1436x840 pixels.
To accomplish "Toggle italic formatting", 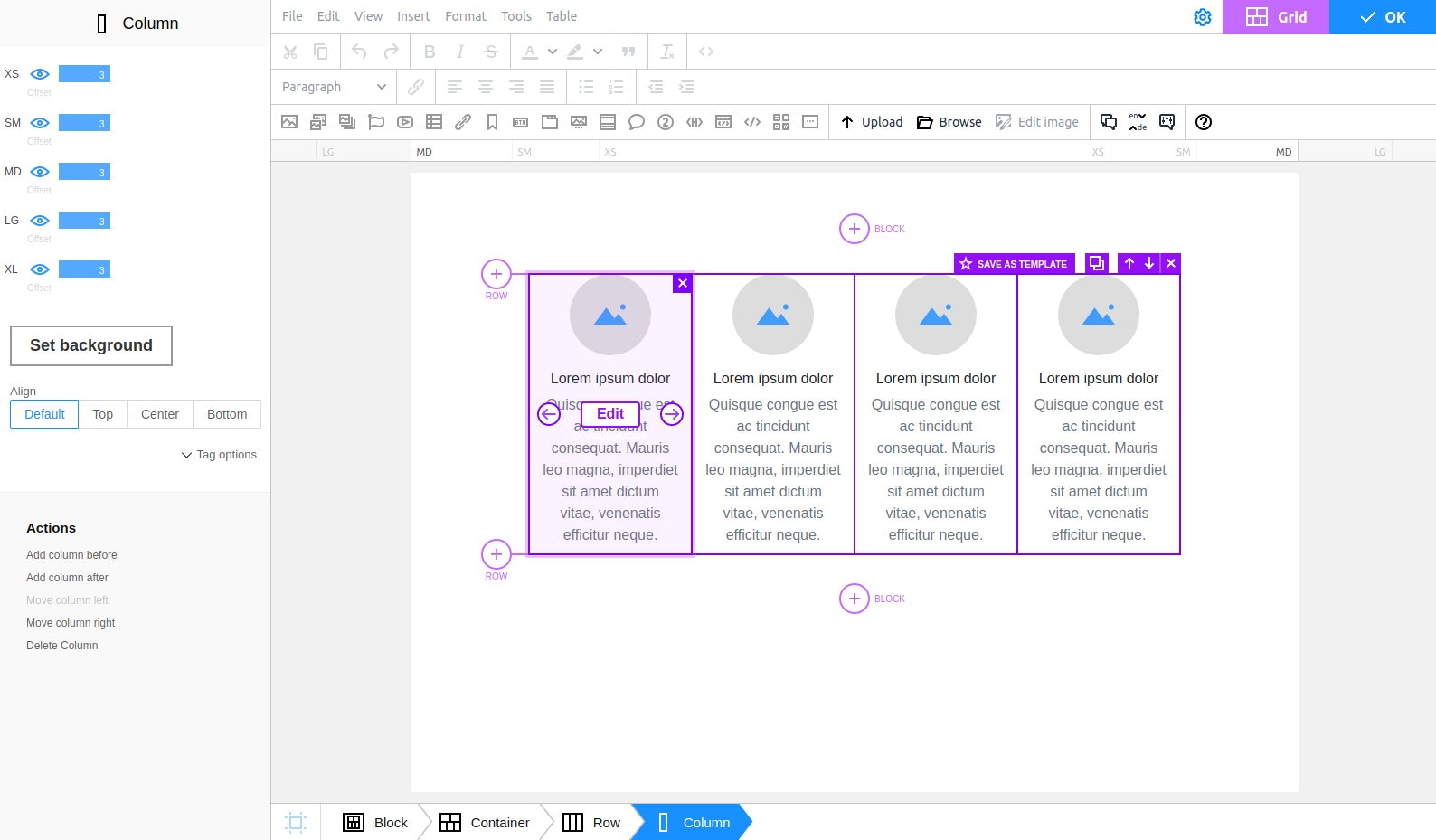I will click(460, 52).
